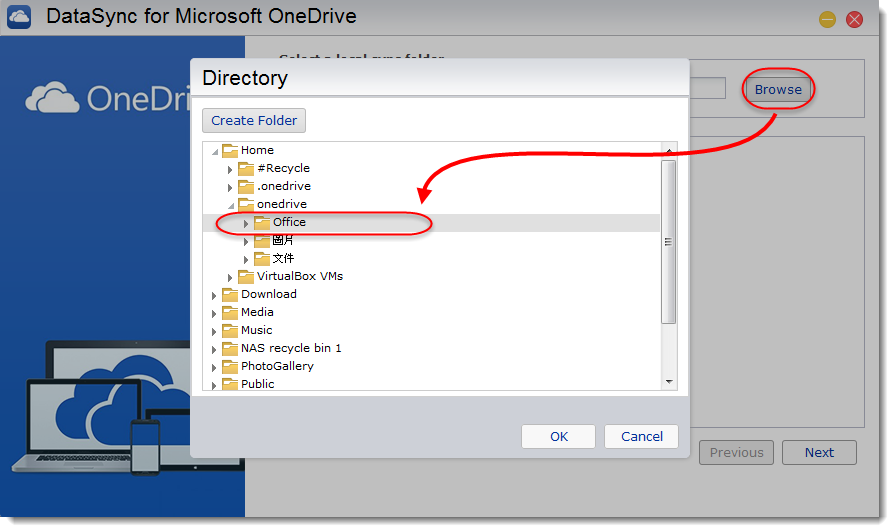894x532 pixels.
Task: Expand the NAS recycle bin 1 node
Action: pos(214,350)
